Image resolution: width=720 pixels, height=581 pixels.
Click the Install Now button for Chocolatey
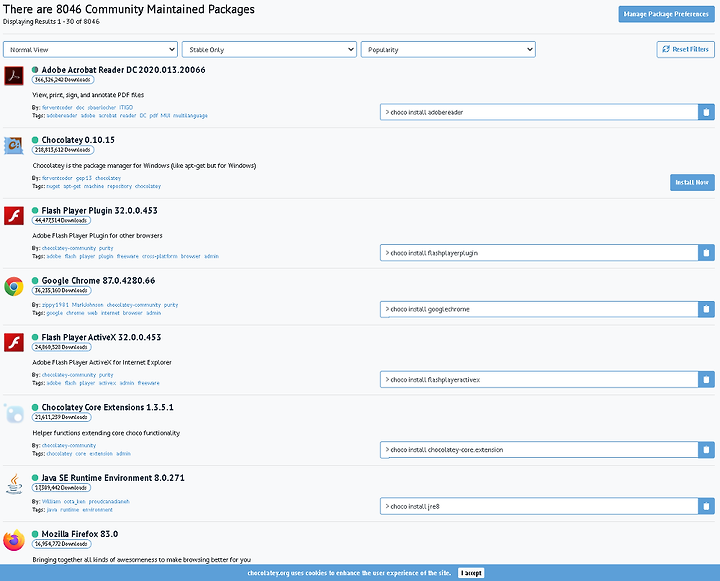tap(692, 182)
